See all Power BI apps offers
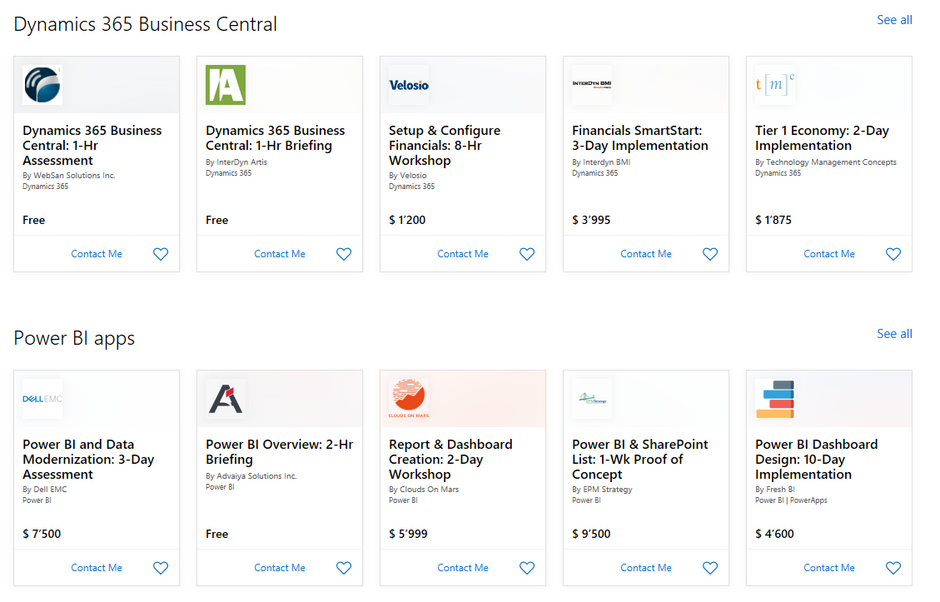Image resolution: width=940 pixels, height=602 pixels. point(894,333)
